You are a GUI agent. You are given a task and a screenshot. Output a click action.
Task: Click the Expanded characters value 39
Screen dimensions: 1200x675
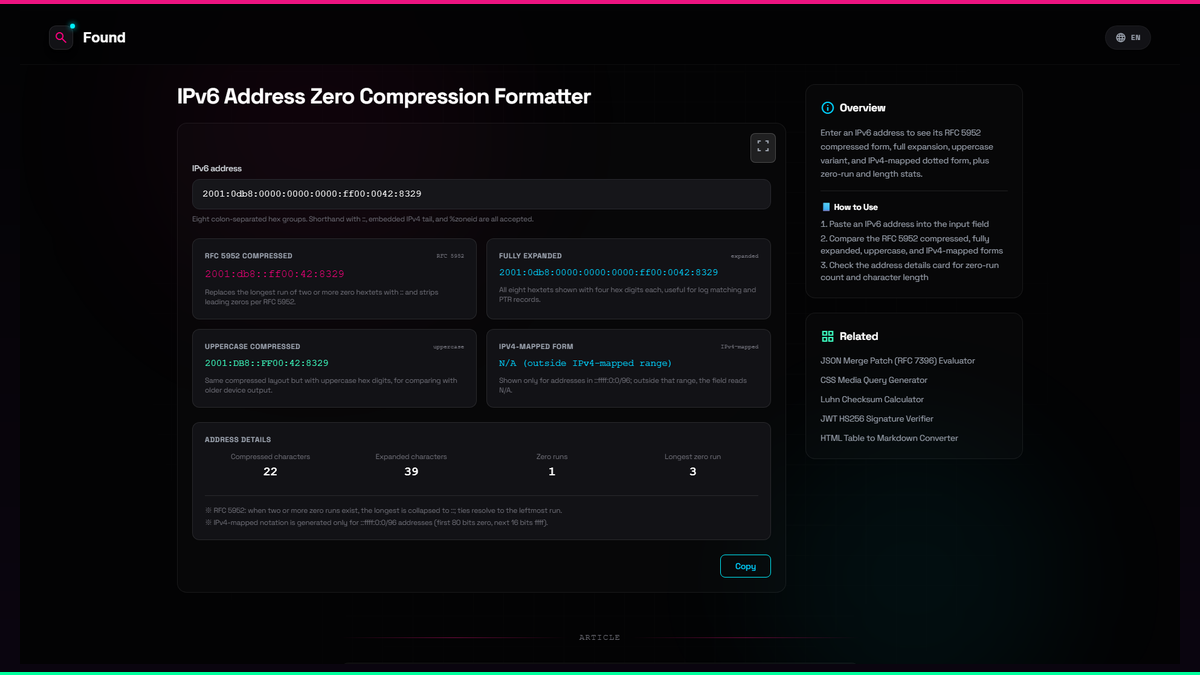(x=411, y=472)
